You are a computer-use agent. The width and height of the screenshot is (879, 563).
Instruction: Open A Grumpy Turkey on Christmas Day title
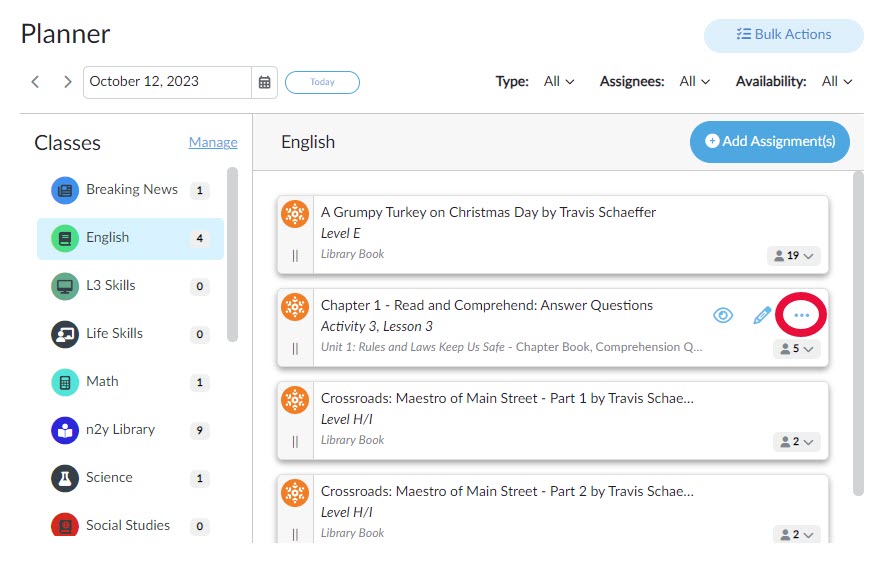(488, 213)
